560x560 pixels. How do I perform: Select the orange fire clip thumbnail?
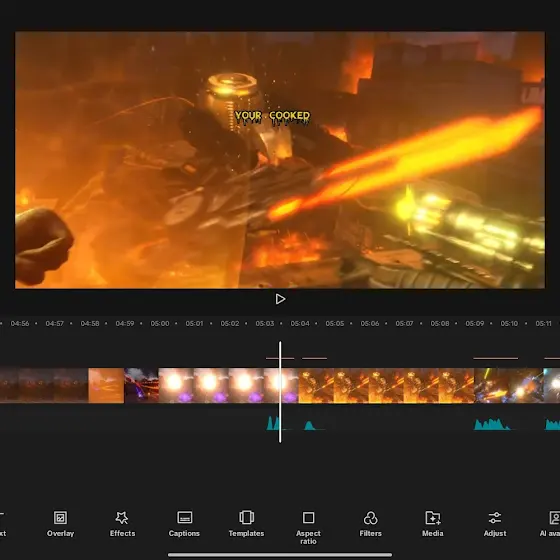pyautogui.click(x=386, y=385)
